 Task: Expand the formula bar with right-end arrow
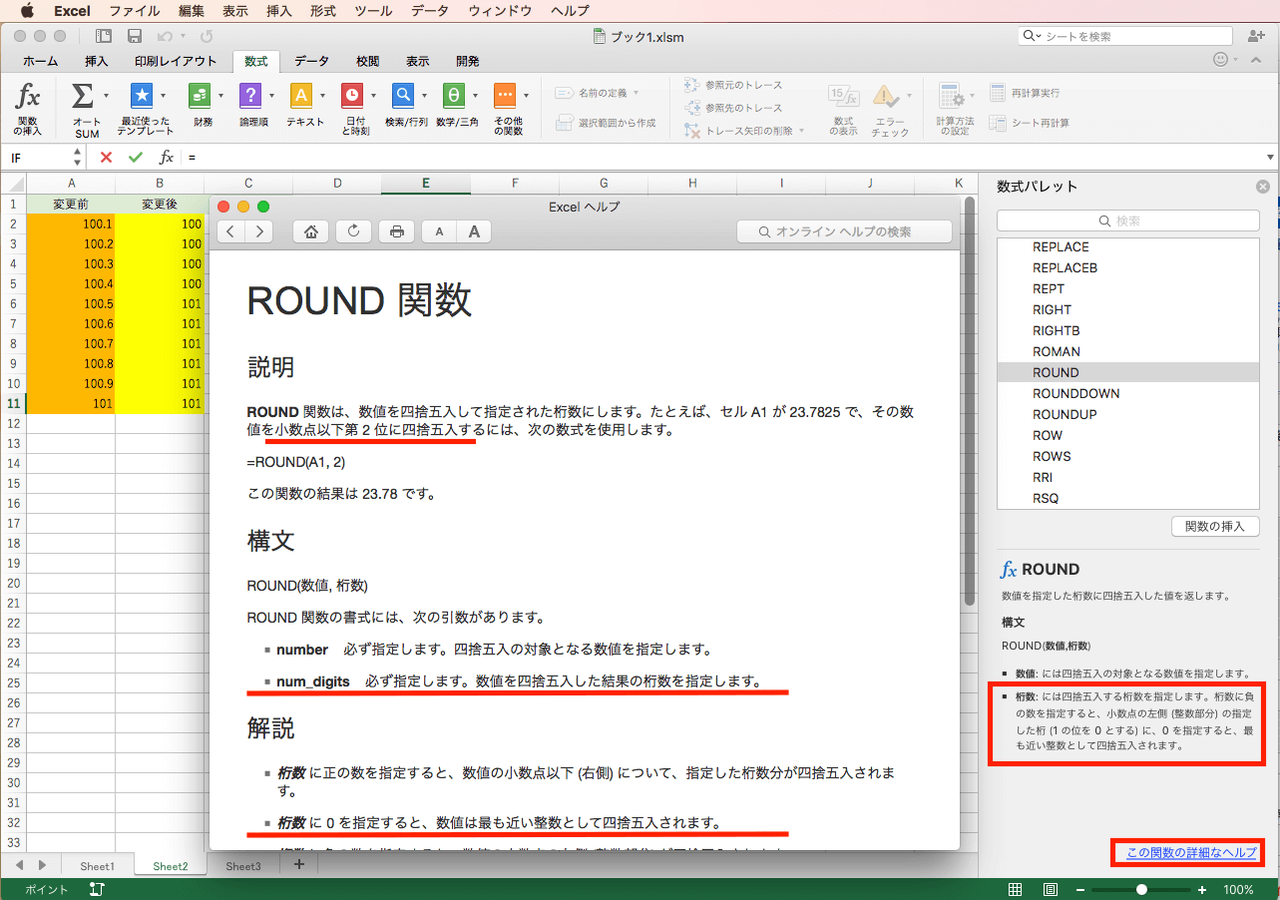point(1271,157)
